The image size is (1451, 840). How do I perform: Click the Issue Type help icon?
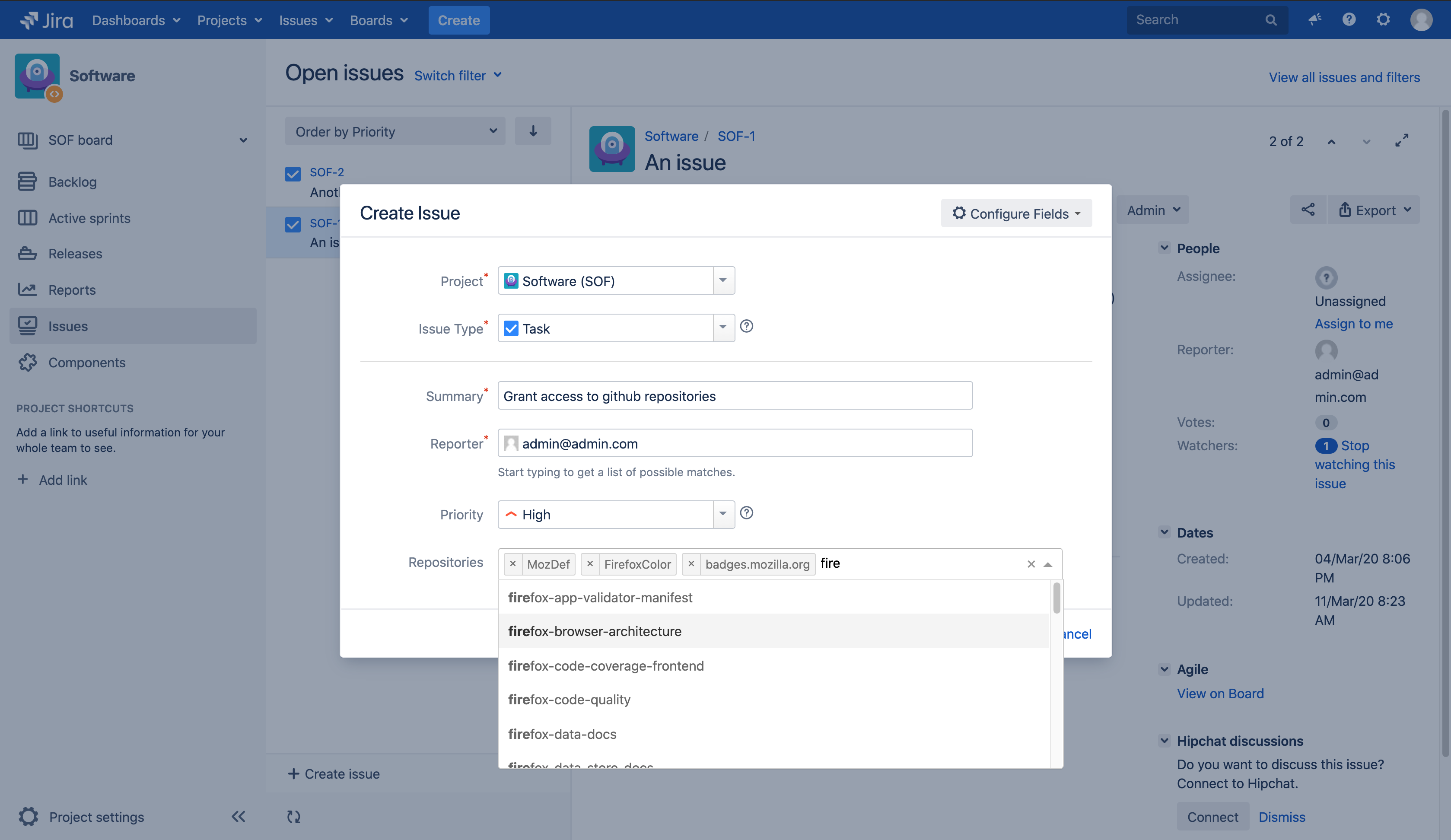pyautogui.click(x=746, y=326)
